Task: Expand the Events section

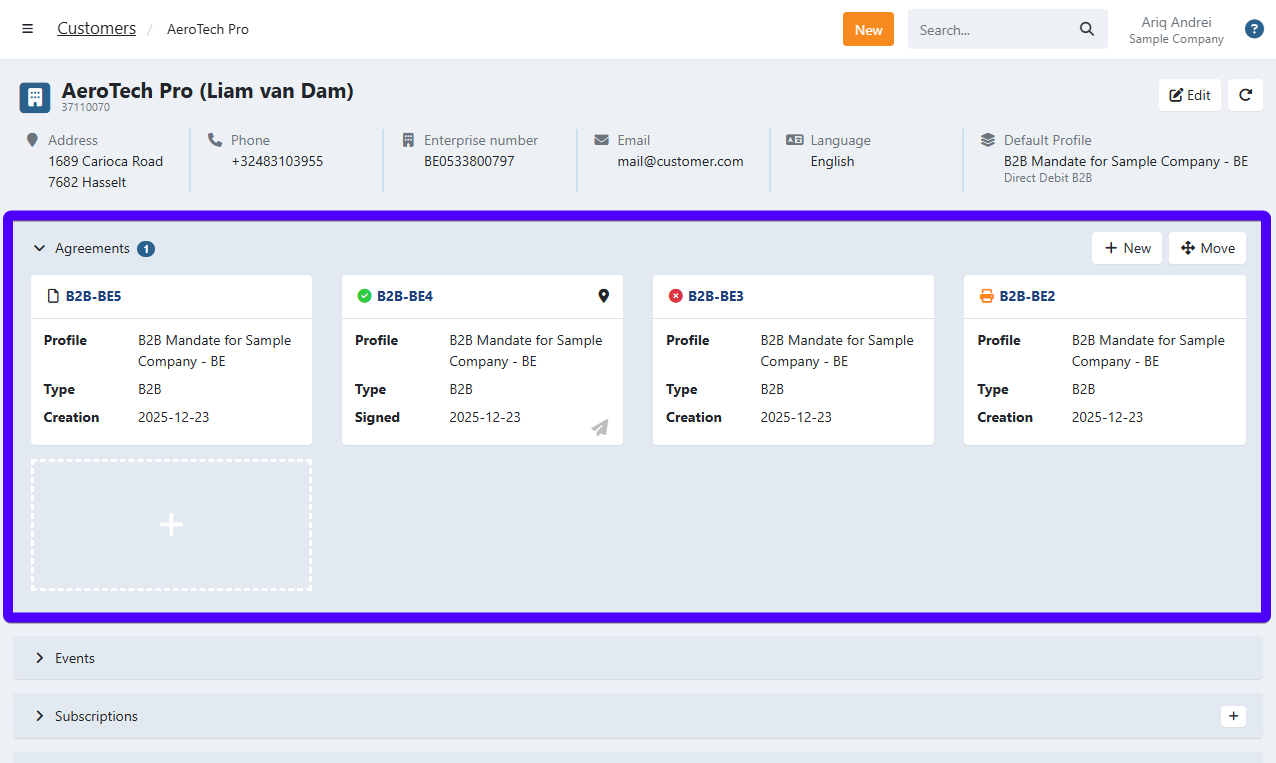Action: click(x=40, y=658)
